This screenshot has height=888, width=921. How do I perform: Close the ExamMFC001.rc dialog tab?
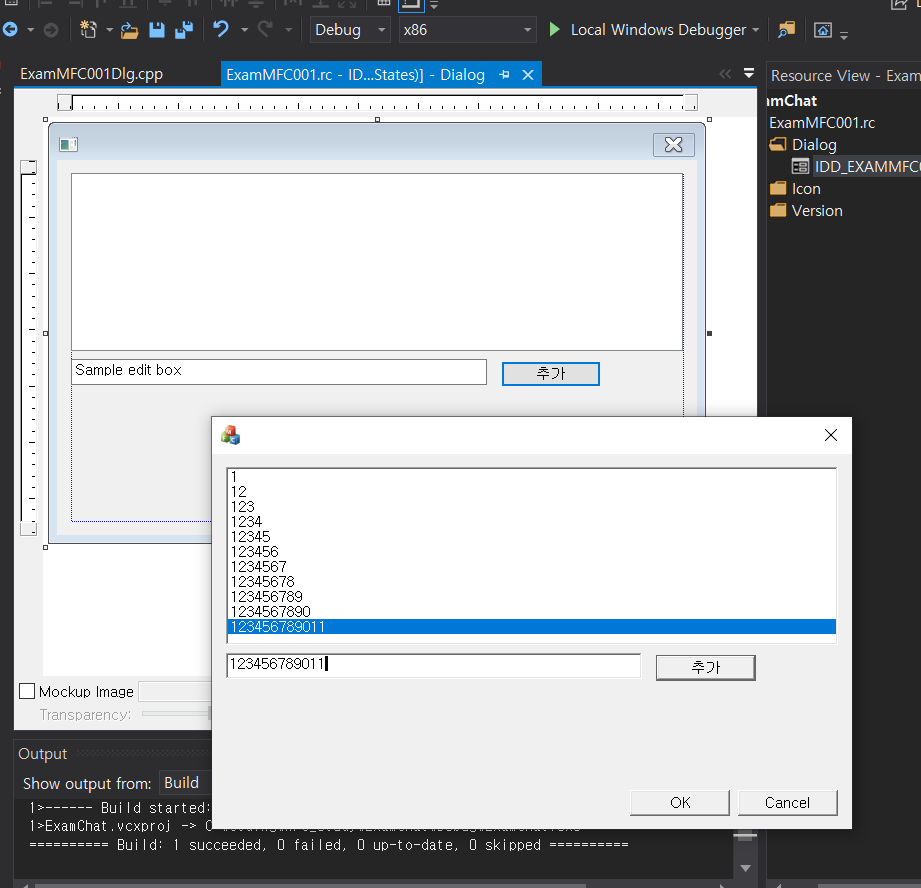(528, 75)
